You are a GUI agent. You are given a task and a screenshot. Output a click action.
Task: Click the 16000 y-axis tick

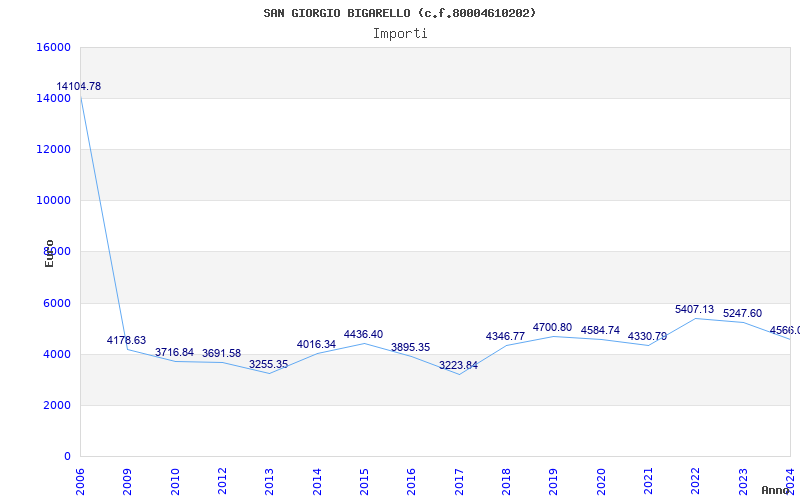54,47
